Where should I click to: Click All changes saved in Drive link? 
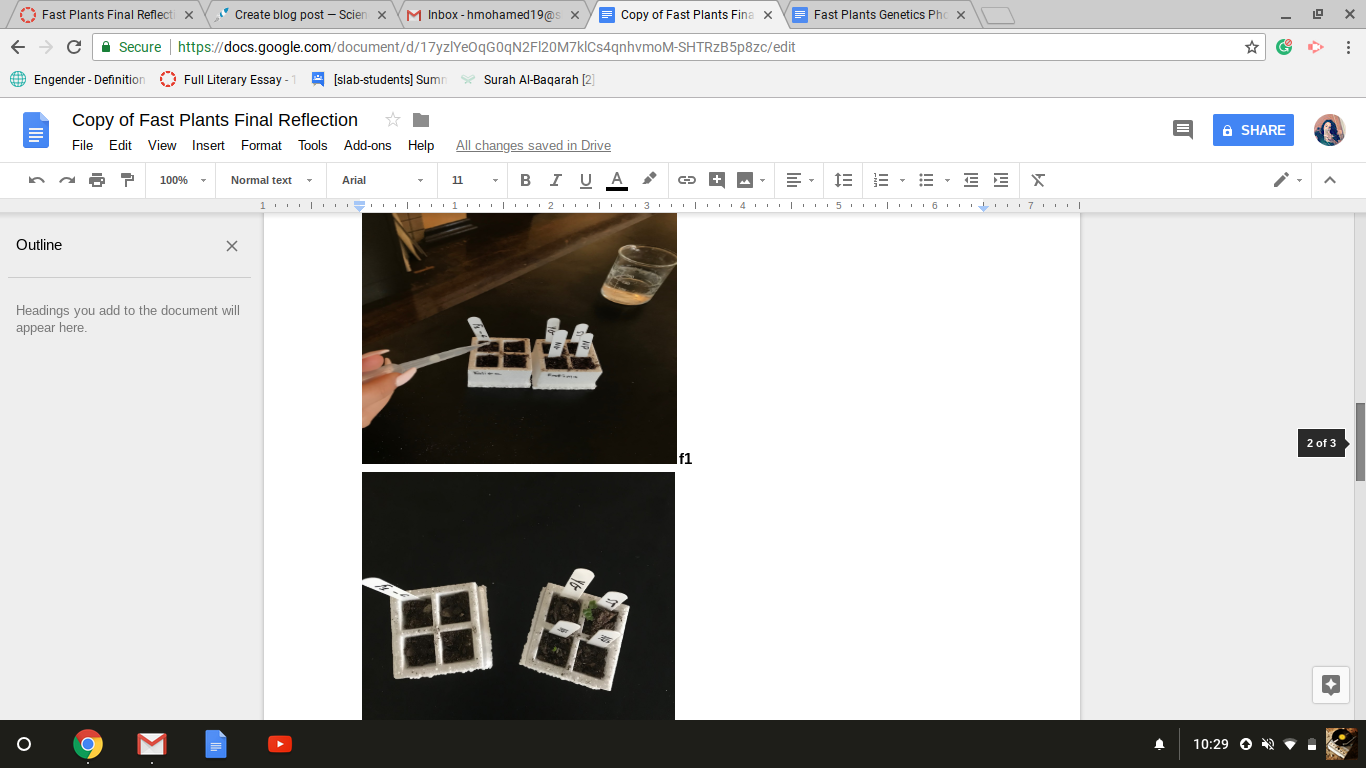tap(533, 145)
